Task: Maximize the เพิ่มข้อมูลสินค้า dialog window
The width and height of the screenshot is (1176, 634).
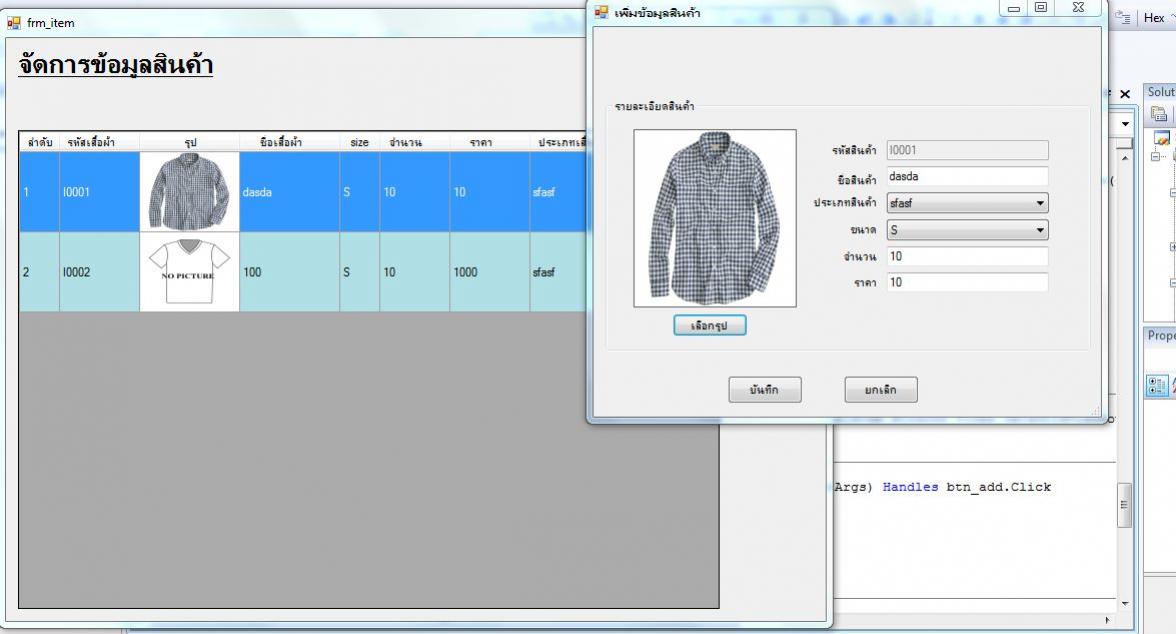Action: pos(1041,8)
